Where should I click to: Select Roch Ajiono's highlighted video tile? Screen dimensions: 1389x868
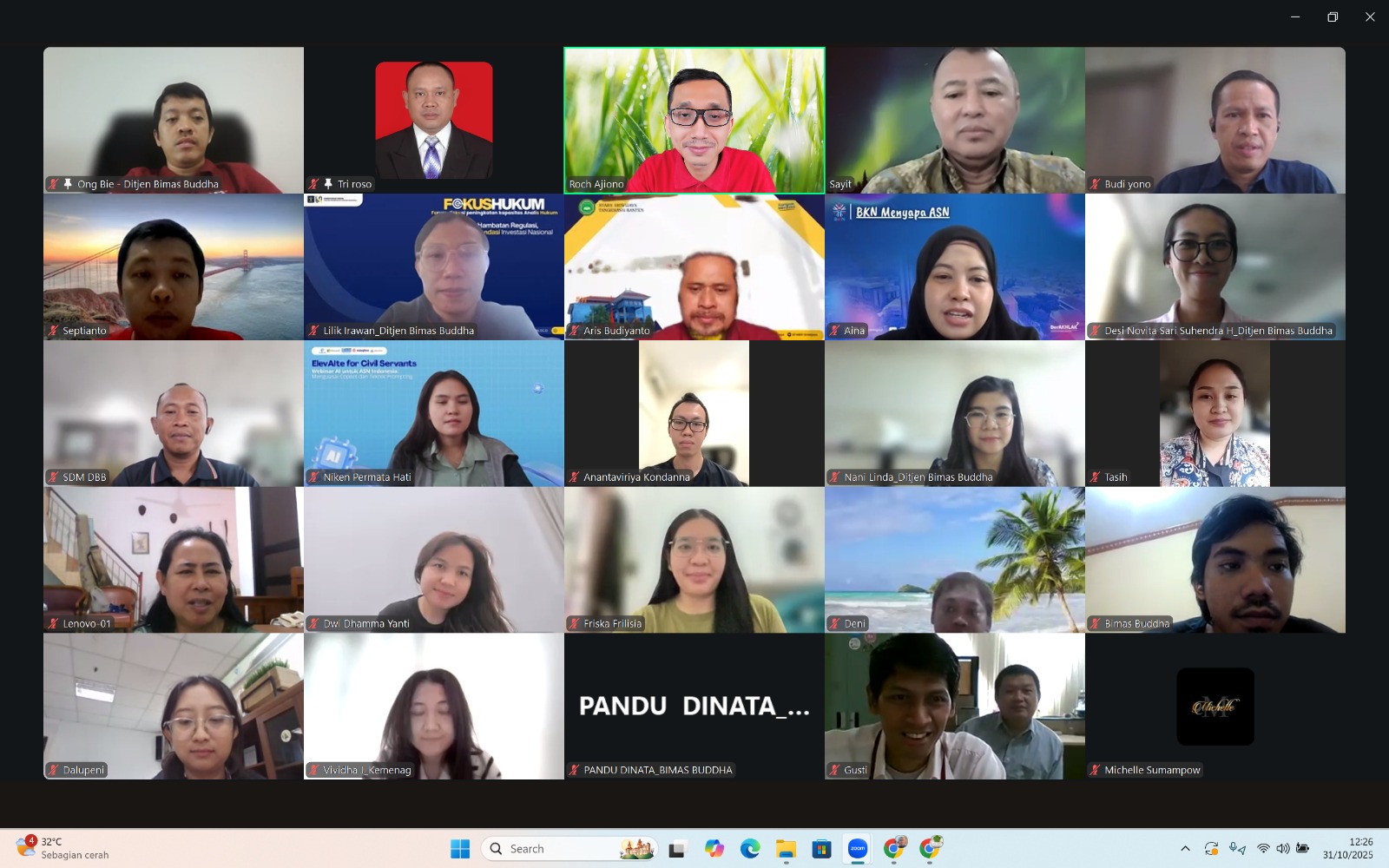(x=694, y=120)
